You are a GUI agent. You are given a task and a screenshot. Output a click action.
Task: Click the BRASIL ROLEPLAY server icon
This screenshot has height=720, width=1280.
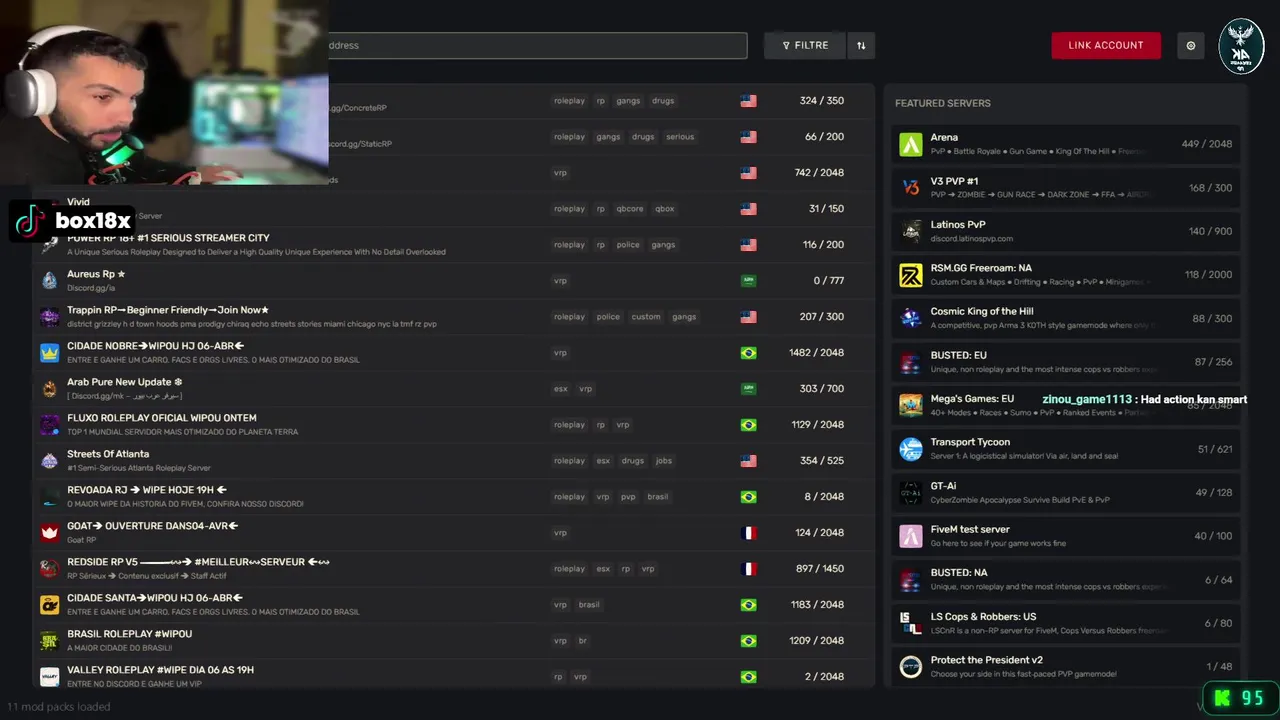49,641
